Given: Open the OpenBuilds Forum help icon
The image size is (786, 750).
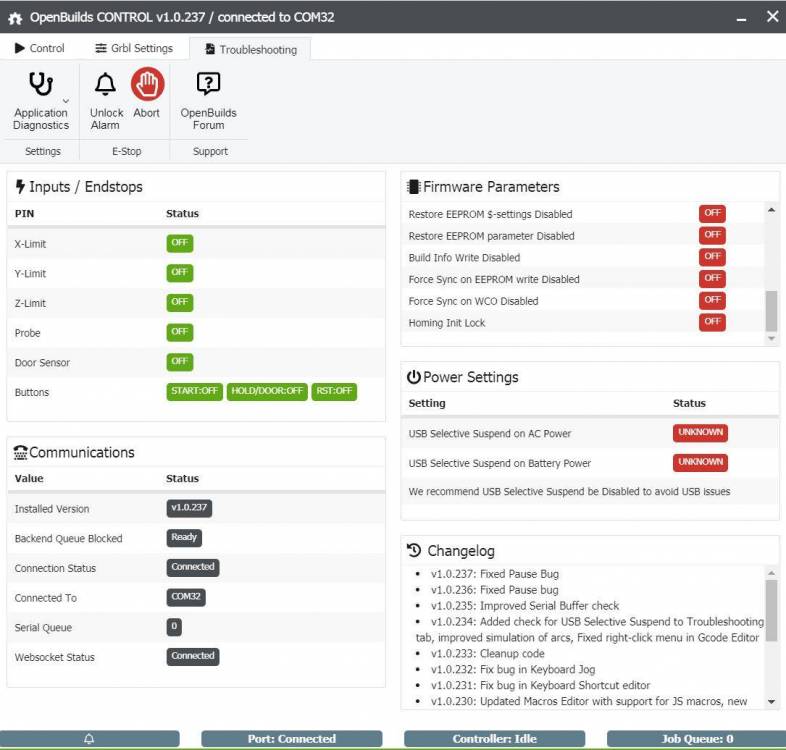Looking at the screenshot, I should coord(209,84).
